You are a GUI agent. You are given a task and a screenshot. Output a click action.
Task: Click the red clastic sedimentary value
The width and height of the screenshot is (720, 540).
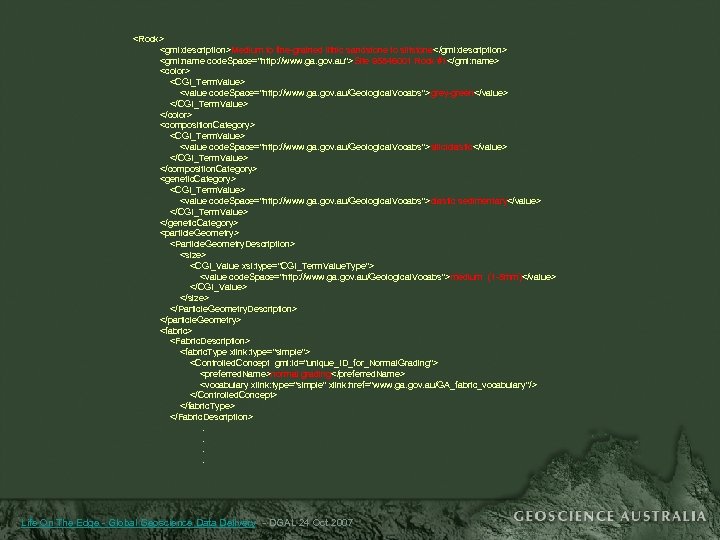point(470,201)
